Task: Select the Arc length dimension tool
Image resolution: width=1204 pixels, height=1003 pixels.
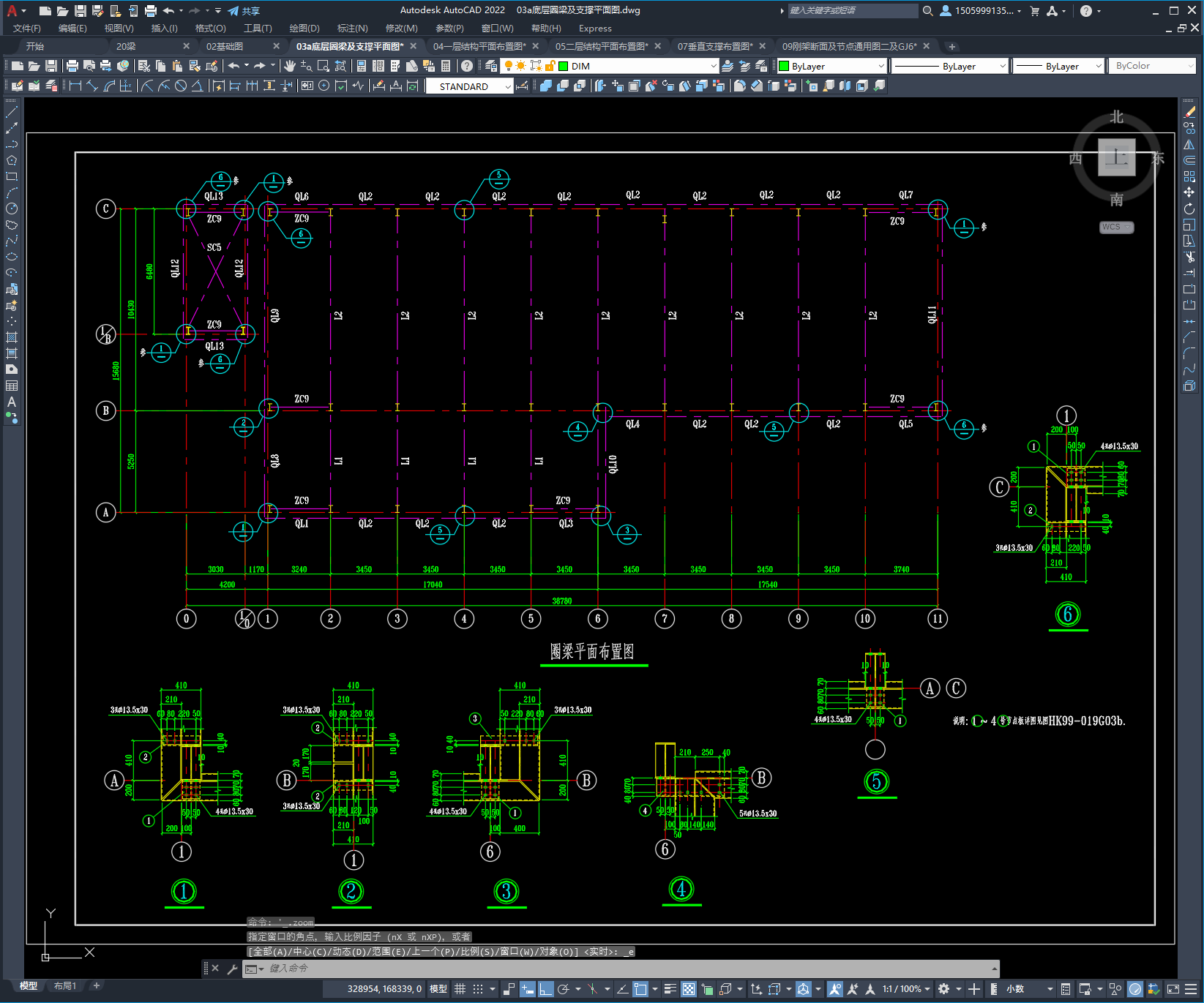Action: pos(109,86)
